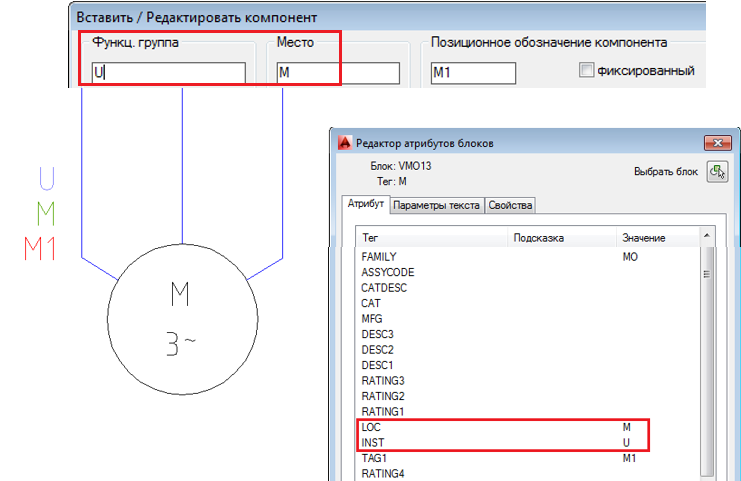Click the Подсказка column header
Screen dimensions: 741x481
[562, 238]
